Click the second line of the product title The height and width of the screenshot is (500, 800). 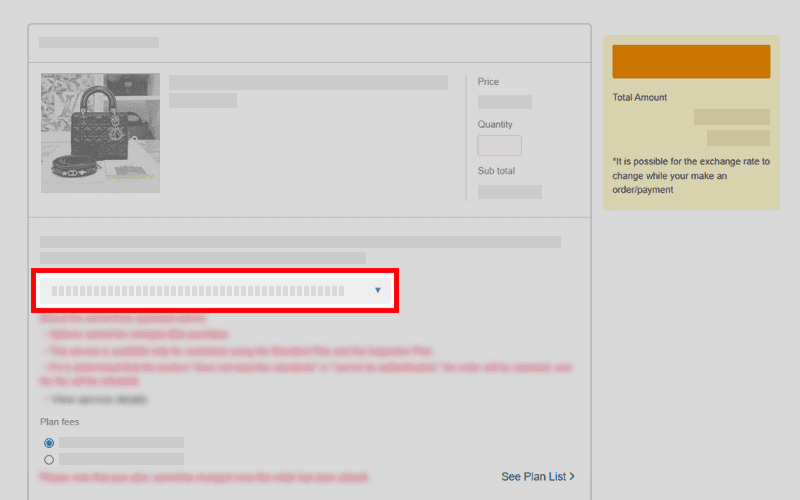203,101
